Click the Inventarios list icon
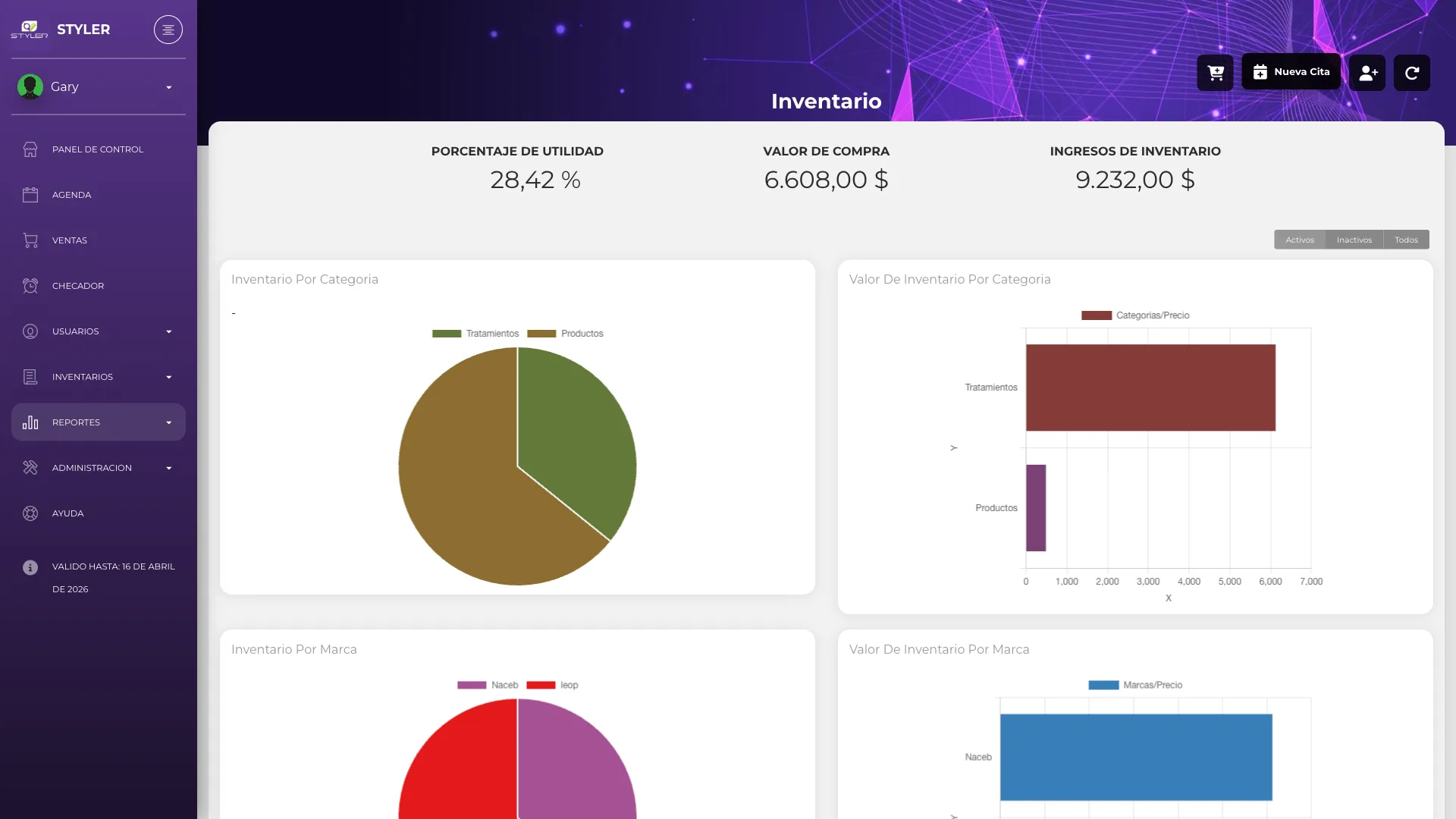This screenshot has height=819, width=1456. click(x=30, y=377)
